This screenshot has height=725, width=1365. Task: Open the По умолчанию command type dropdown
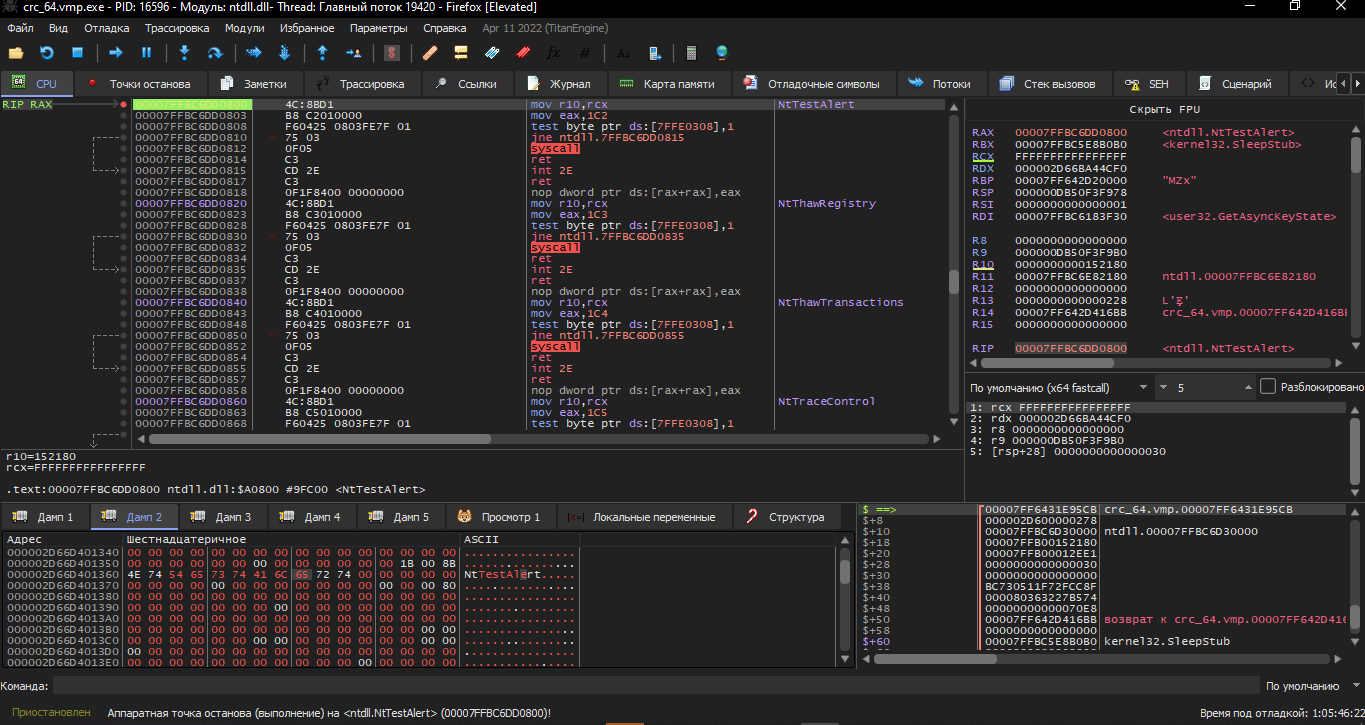pyautogui.click(x=1311, y=686)
